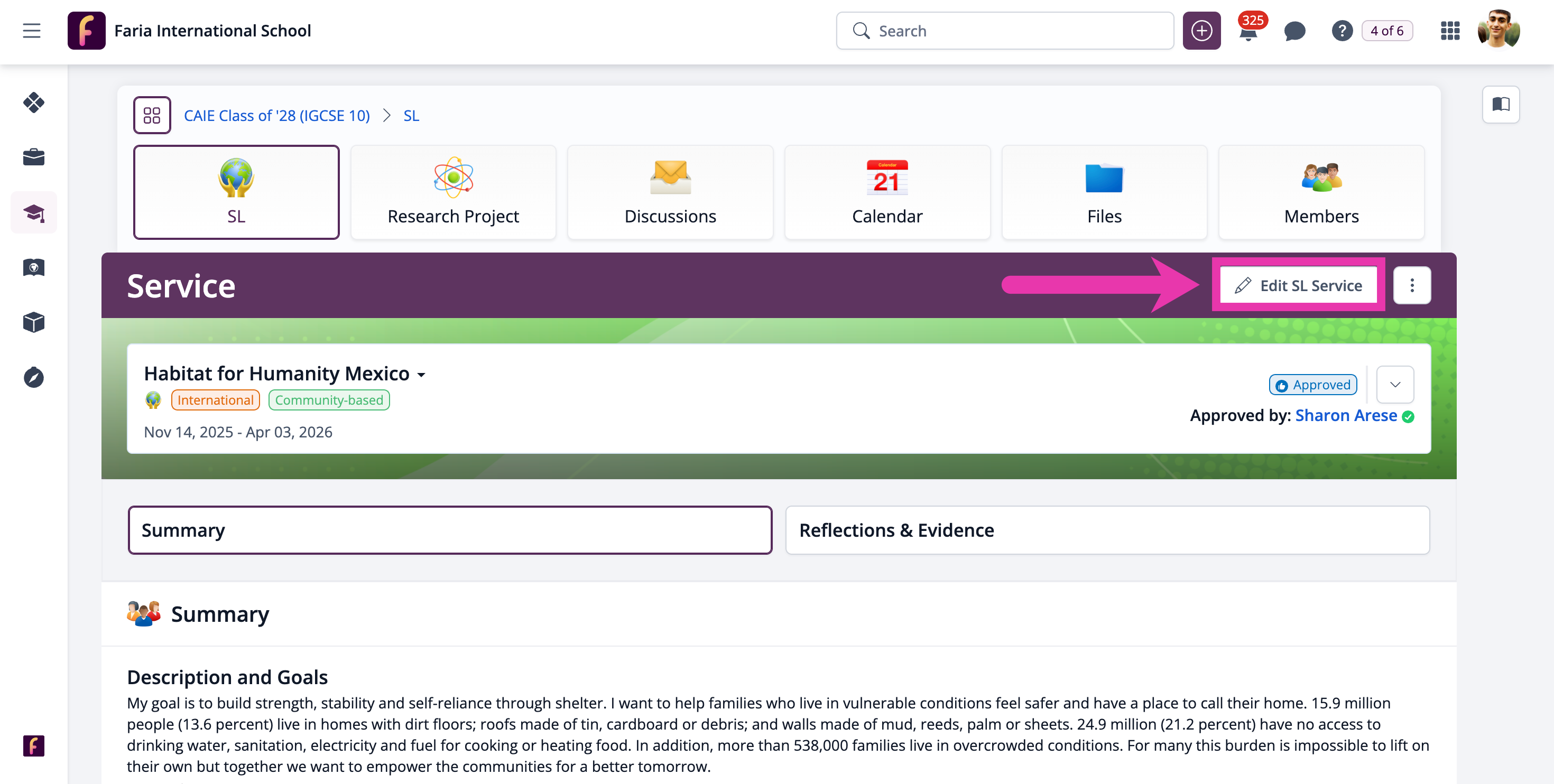The width and height of the screenshot is (1554, 784).
Task: Open the apps grid launcher
Action: coord(1450,31)
